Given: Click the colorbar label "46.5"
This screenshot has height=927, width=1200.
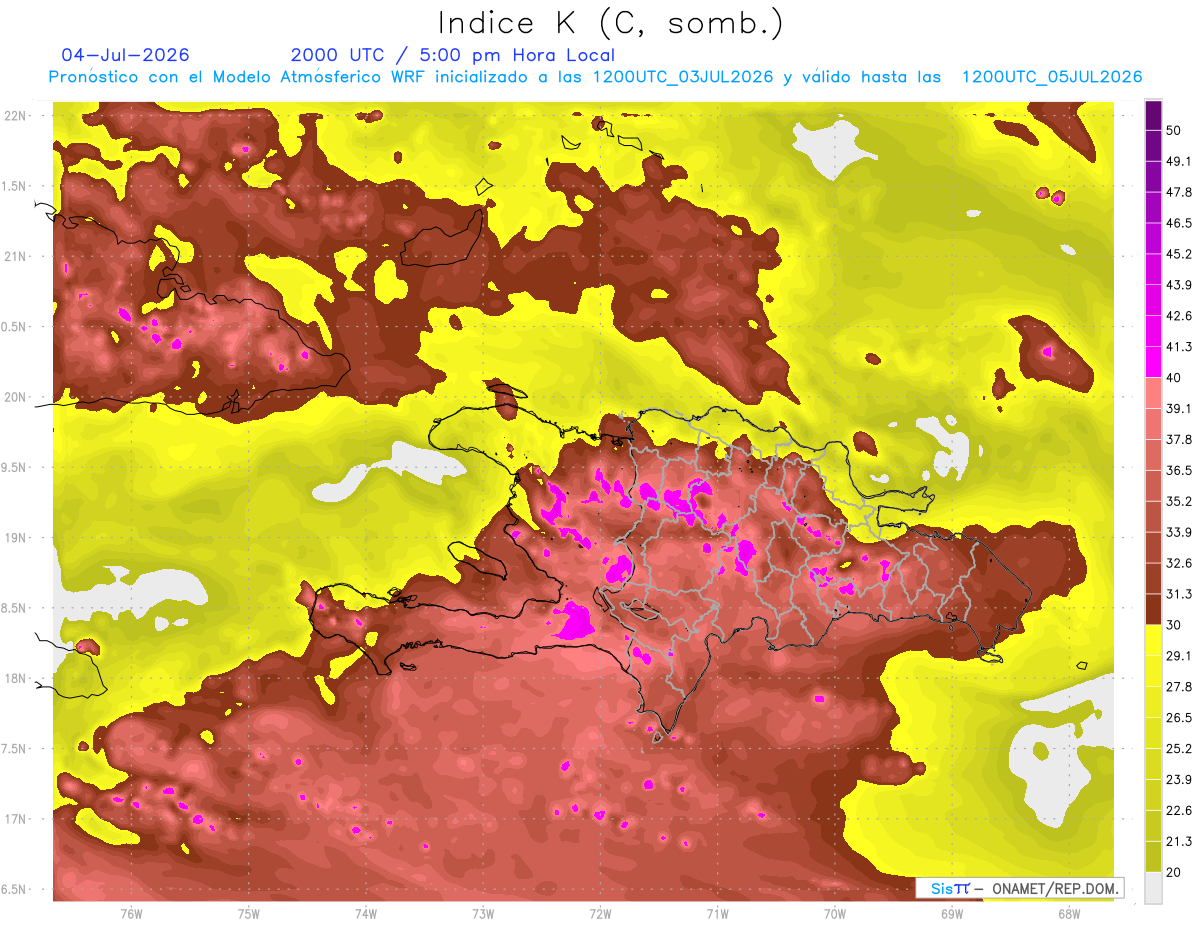Looking at the screenshot, I should [x=1179, y=223].
